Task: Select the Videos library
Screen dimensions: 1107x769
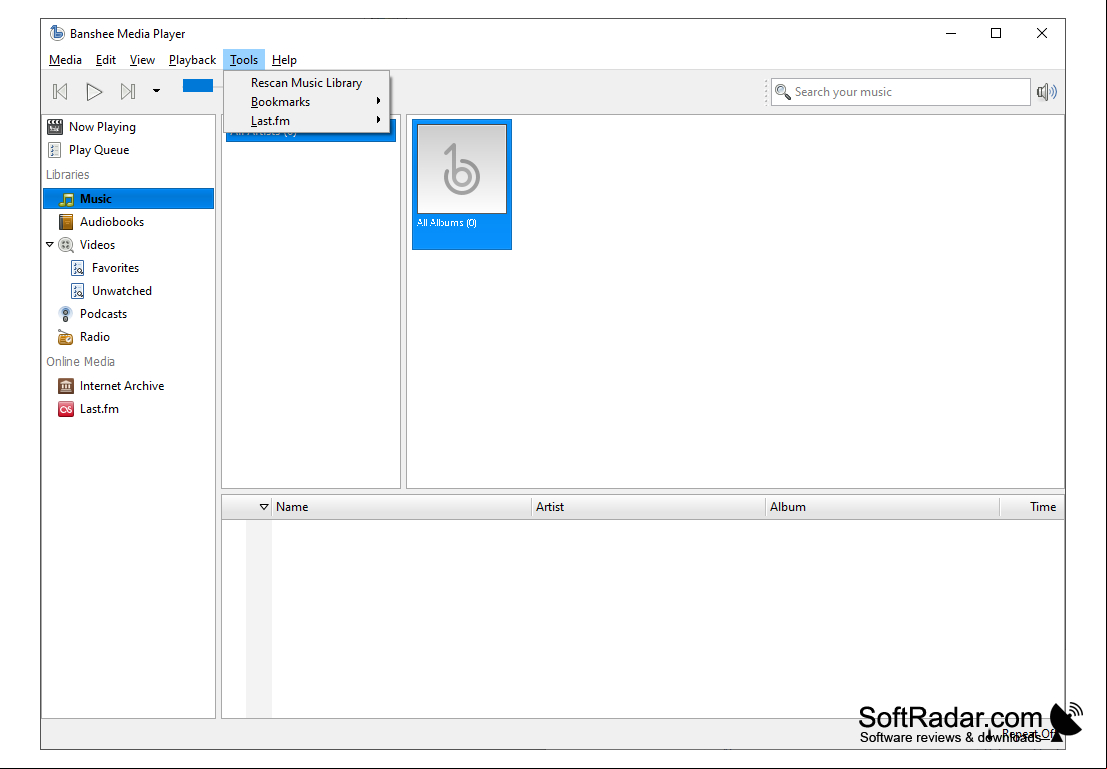Action: pos(128,245)
